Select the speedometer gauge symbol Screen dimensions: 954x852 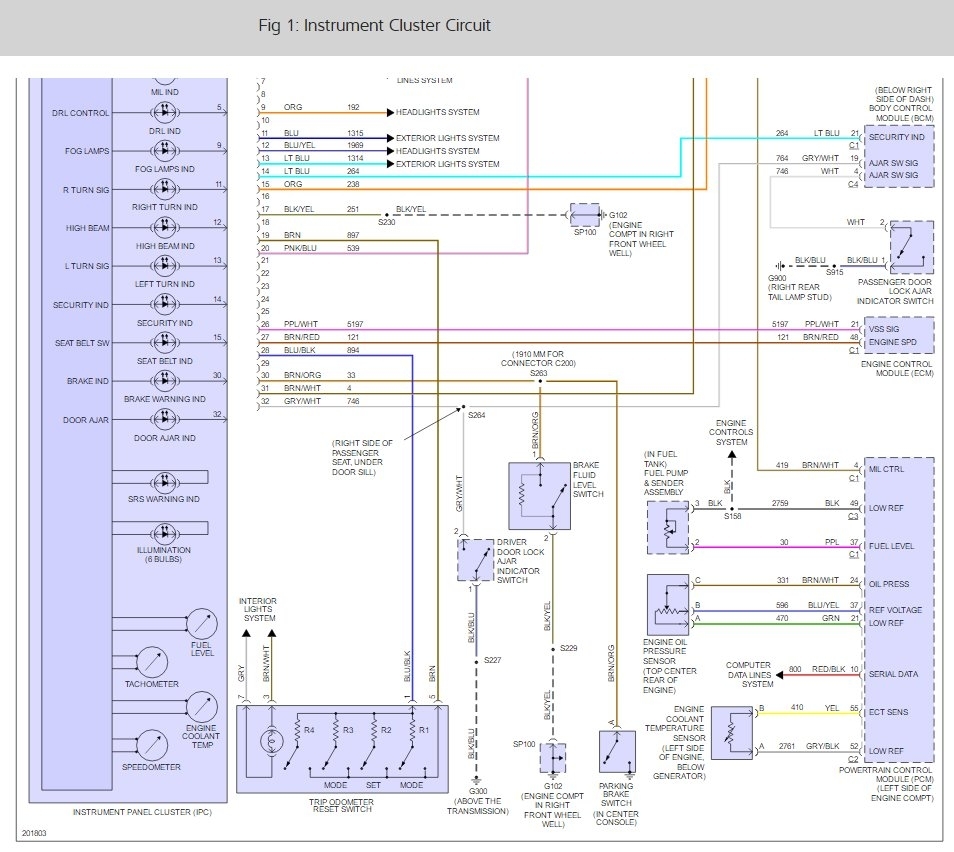pyautogui.click(x=152, y=745)
